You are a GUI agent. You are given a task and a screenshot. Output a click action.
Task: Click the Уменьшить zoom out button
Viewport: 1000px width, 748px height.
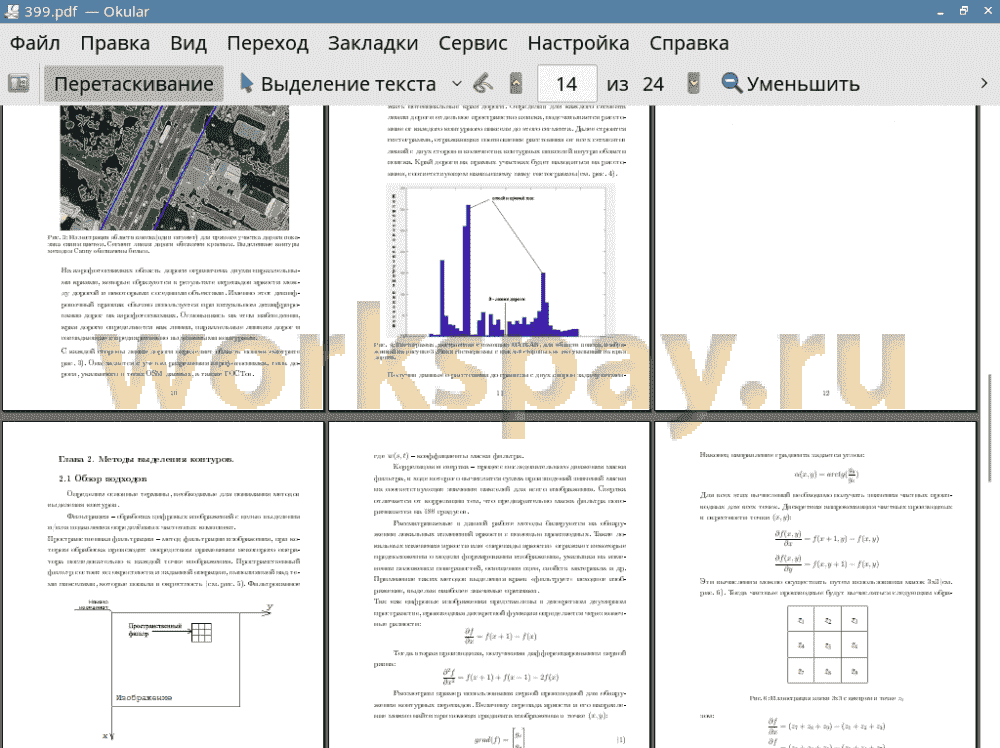pyautogui.click(x=791, y=84)
